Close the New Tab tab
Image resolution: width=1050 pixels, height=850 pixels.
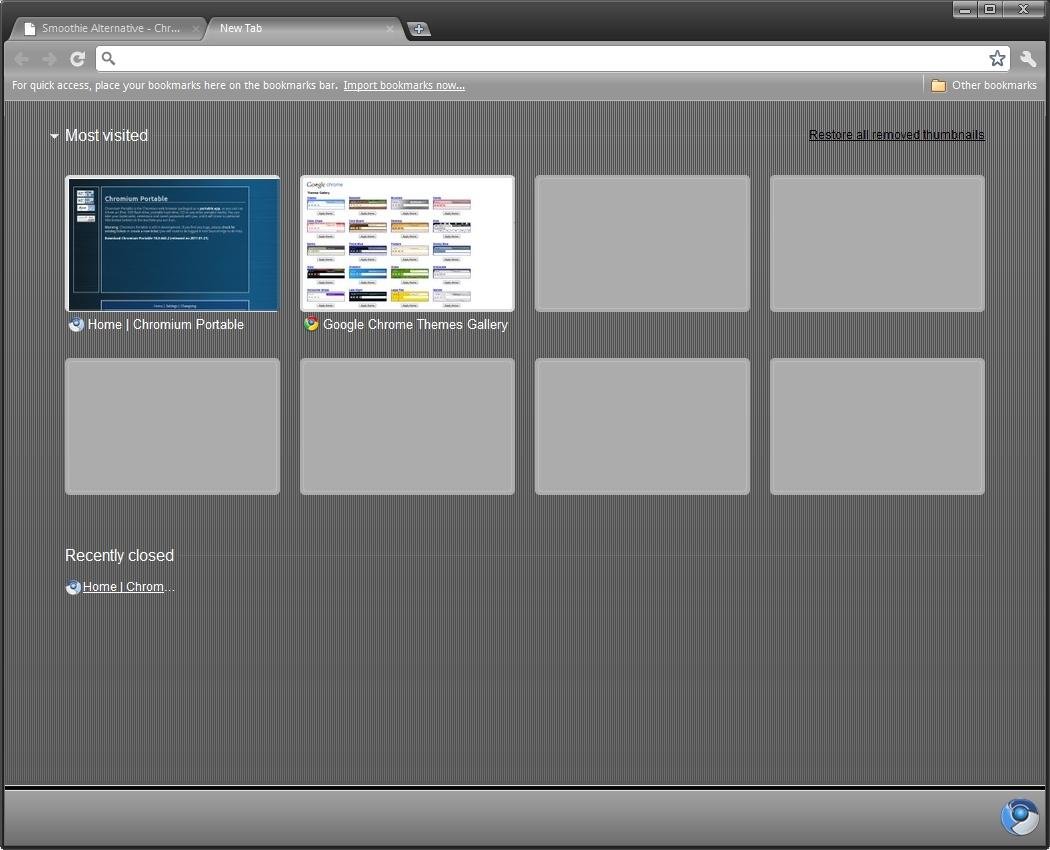(x=391, y=29)
